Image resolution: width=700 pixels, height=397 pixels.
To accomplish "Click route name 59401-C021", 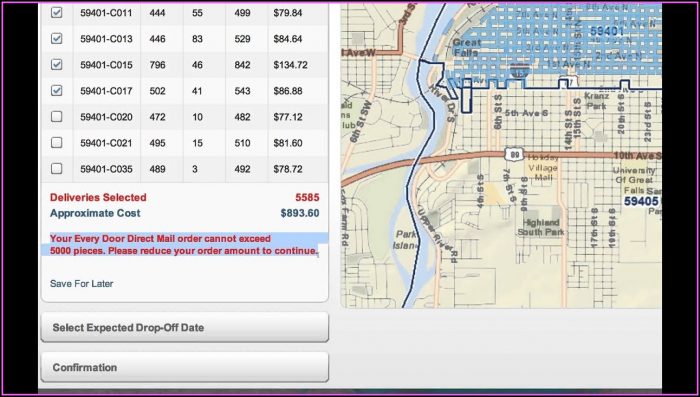I will (106, 143).
